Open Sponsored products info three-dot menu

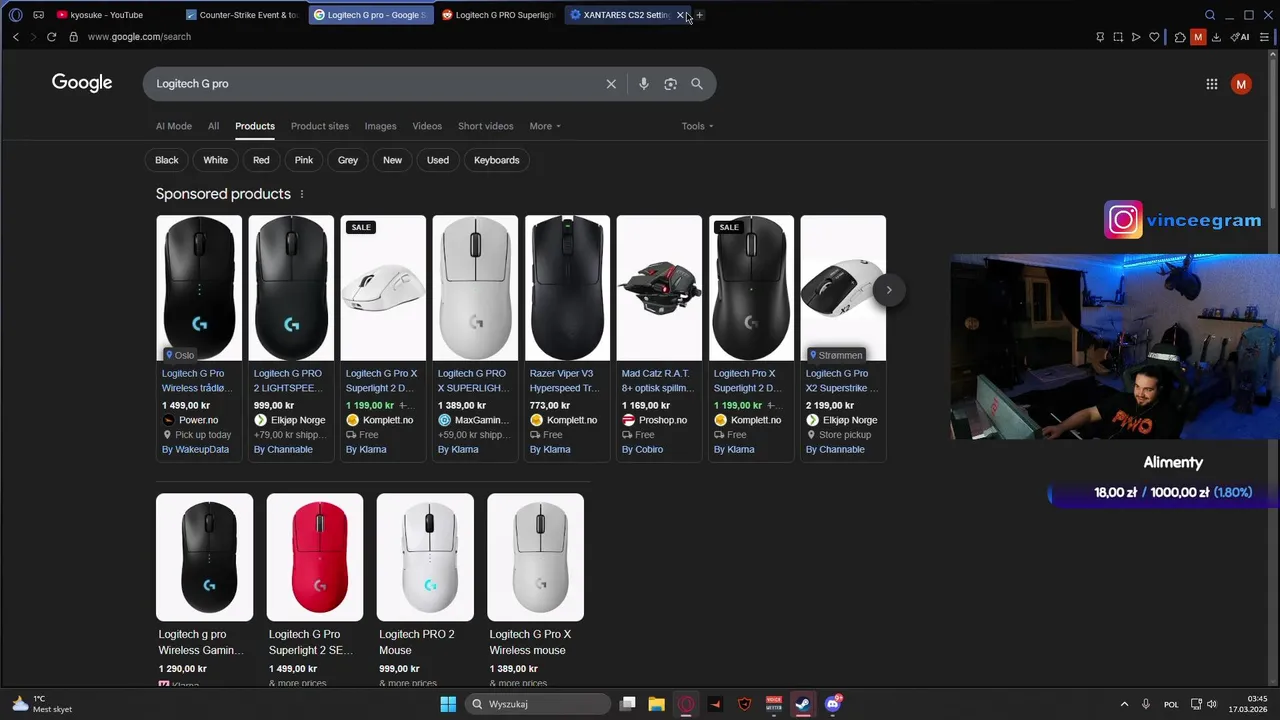click(x=301, y=194)
